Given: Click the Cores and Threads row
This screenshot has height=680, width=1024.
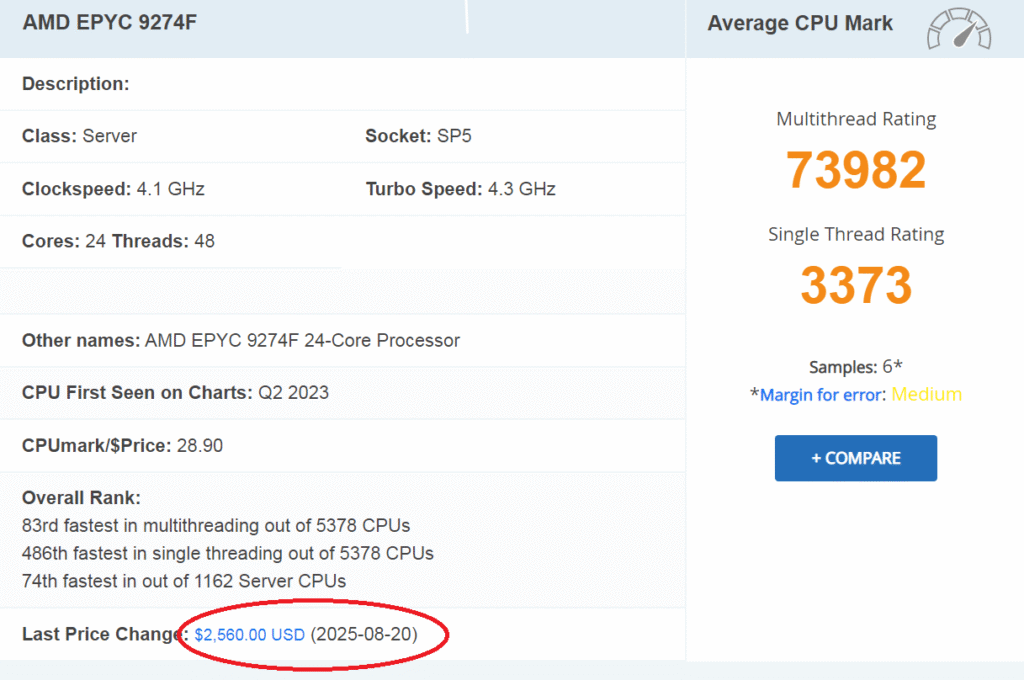Looking at the screenshot, I should pos(118,241).
